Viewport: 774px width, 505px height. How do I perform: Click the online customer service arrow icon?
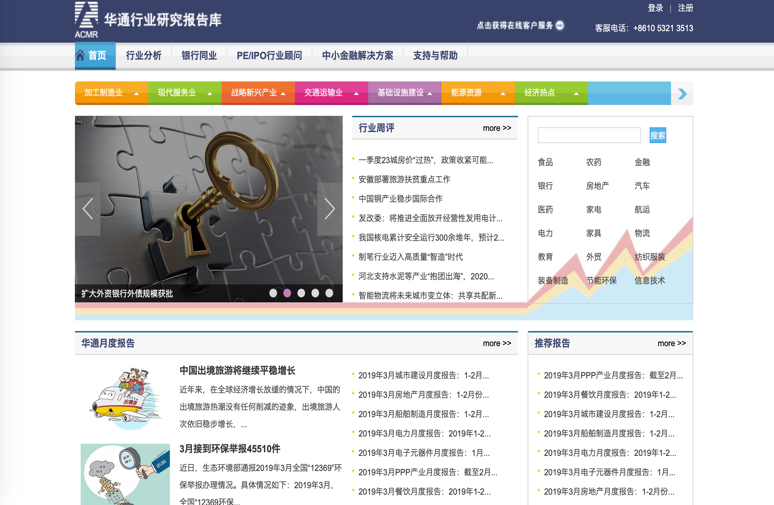tap(560, 25)
